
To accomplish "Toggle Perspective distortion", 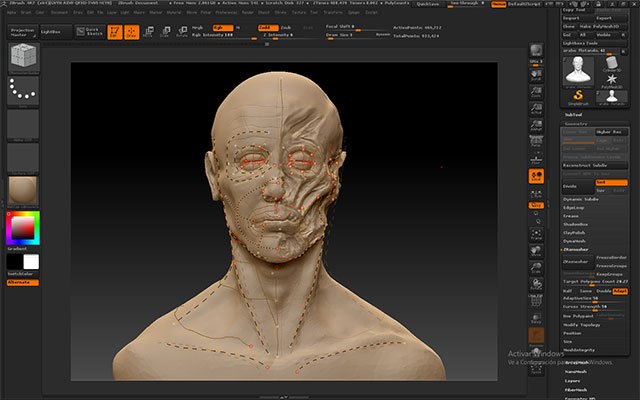I will coord(536,142).
